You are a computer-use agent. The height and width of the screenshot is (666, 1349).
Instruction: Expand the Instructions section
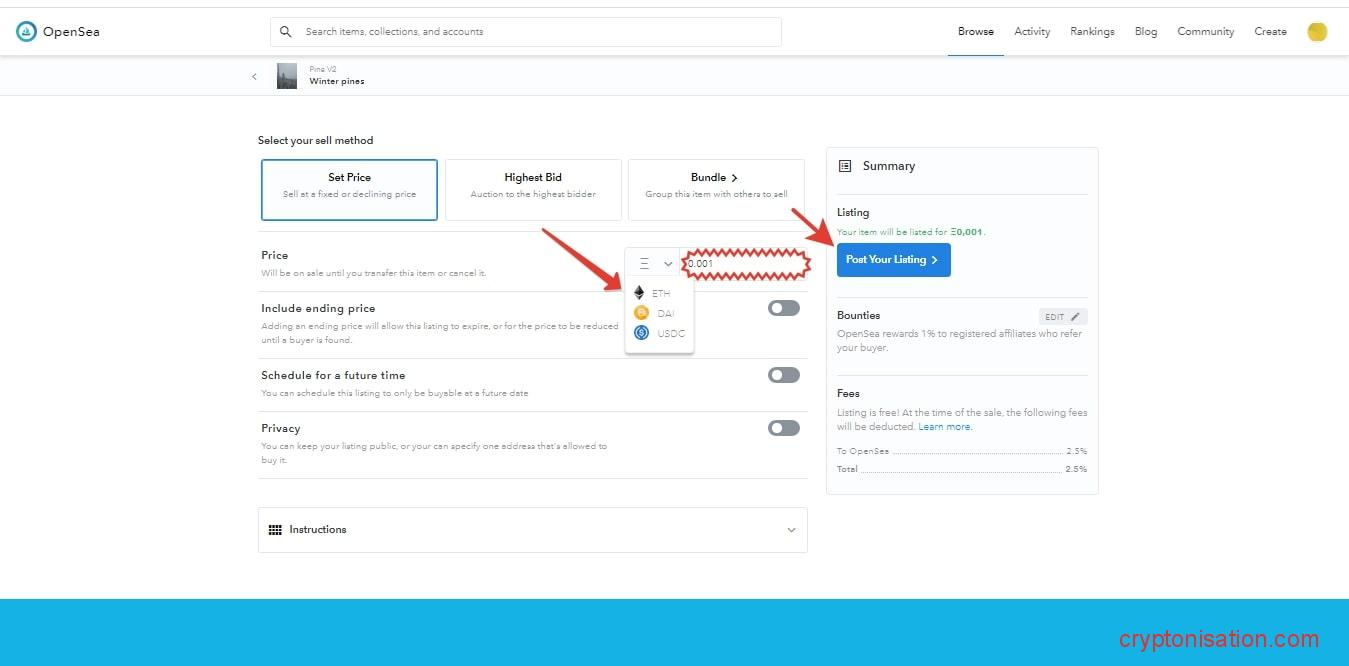coord(532,530)
